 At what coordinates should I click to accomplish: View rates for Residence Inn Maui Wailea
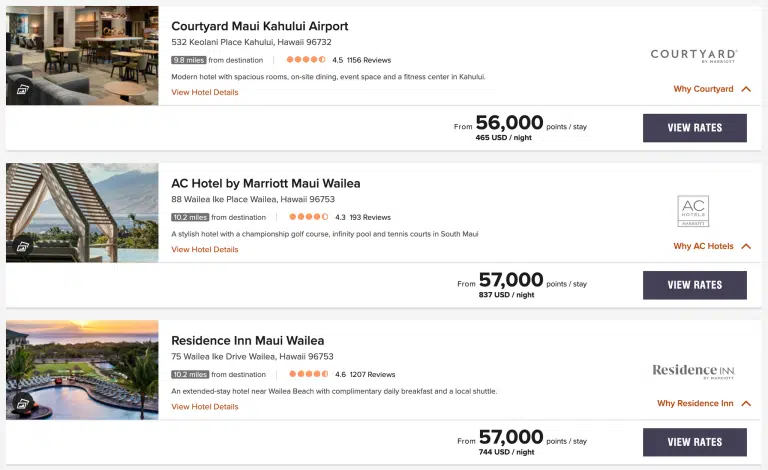694,442
